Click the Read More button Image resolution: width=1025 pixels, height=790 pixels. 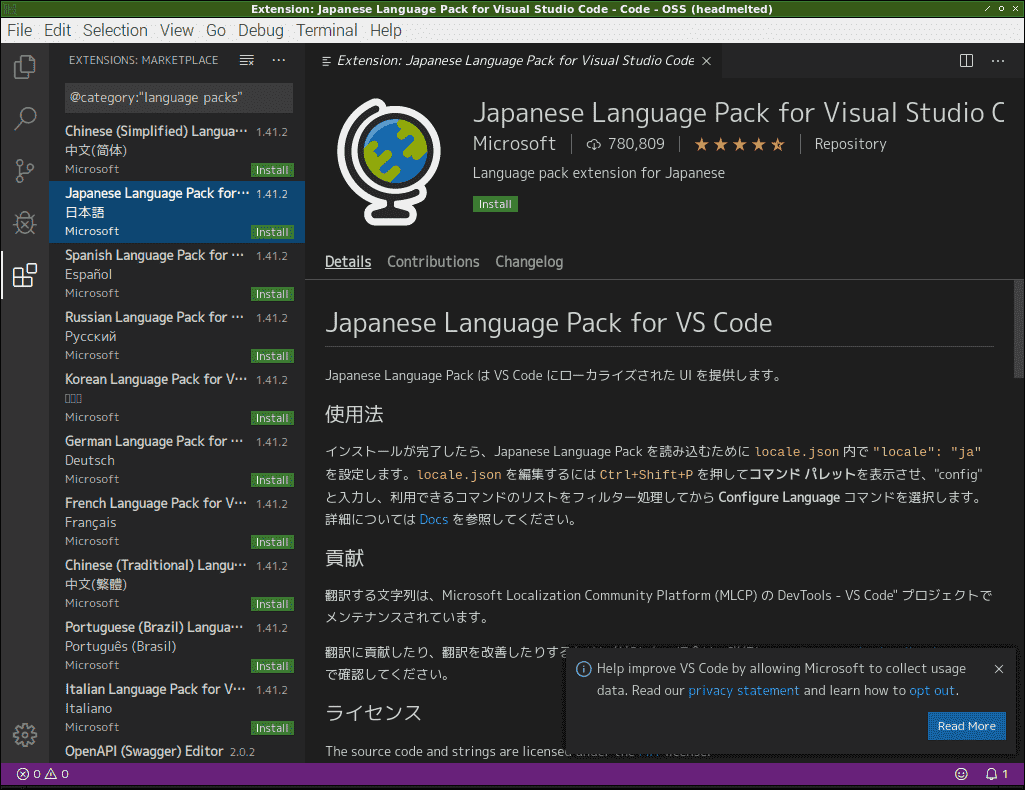966,727
